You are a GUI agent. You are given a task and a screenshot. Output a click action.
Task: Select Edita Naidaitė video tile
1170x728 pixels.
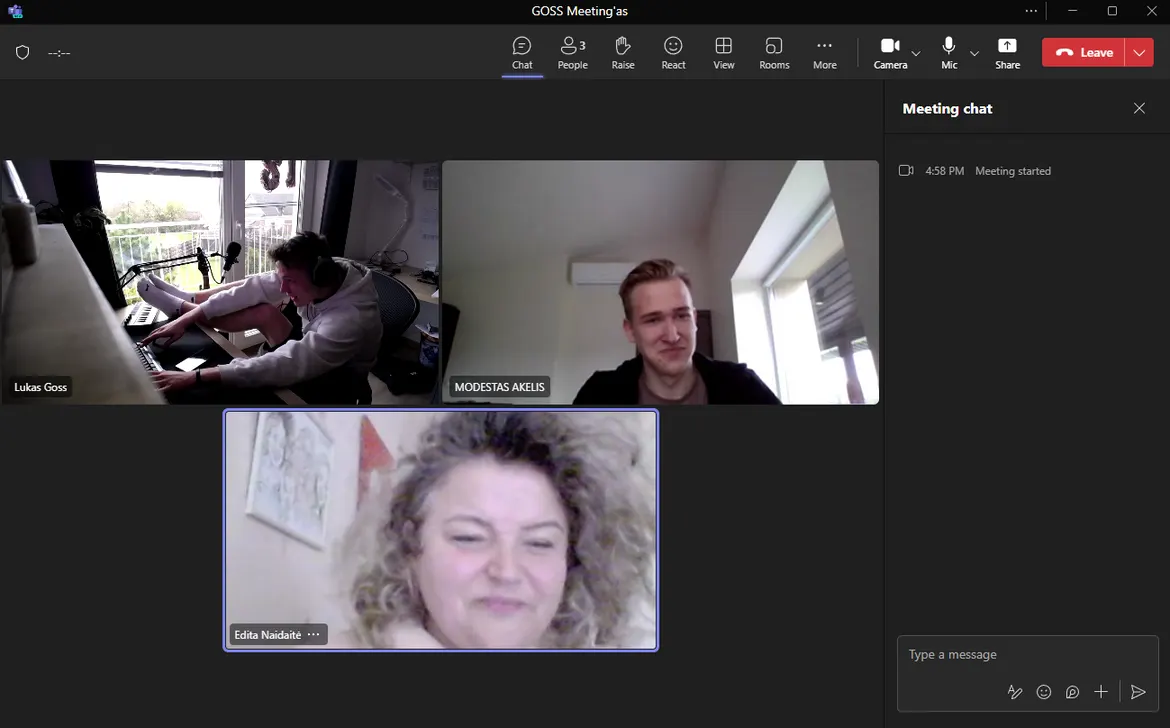(441, 530)
